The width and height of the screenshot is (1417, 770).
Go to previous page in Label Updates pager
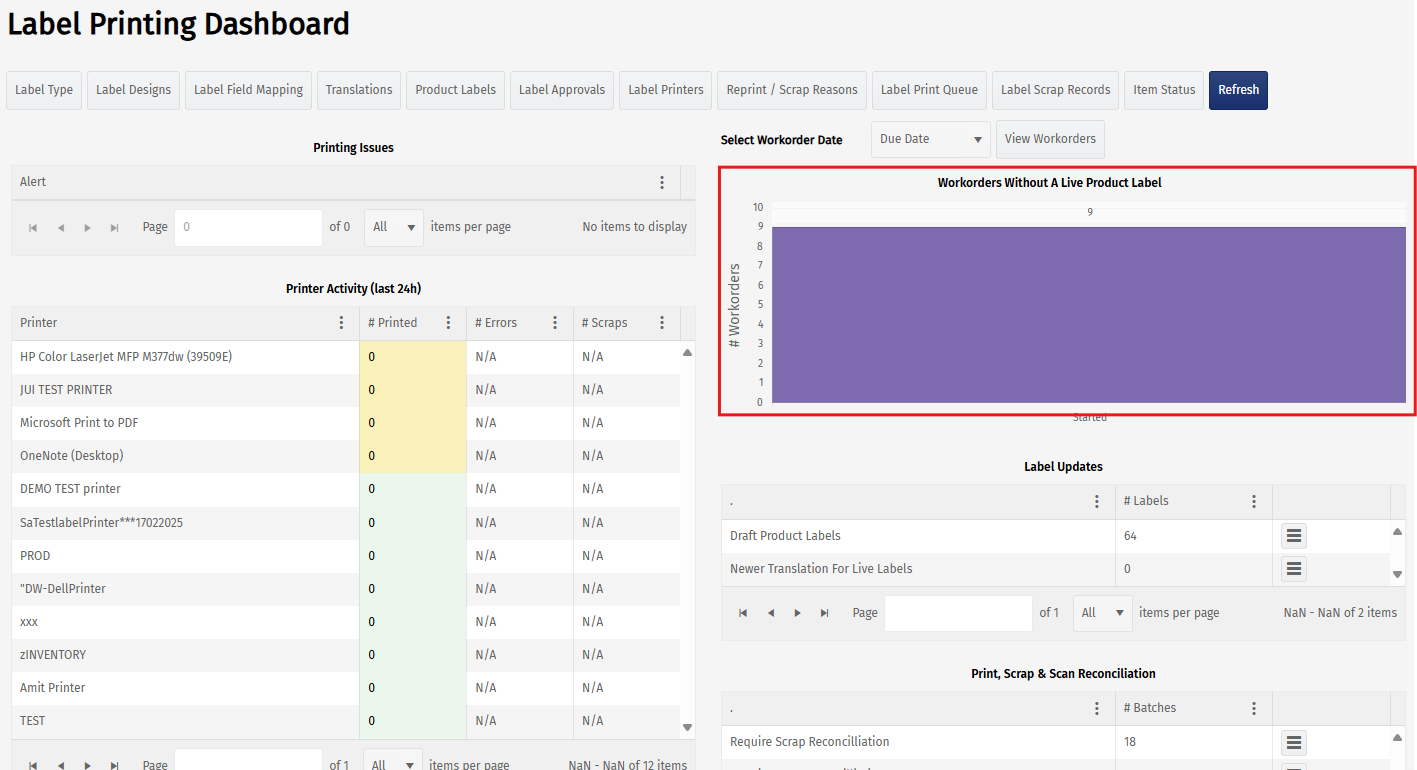[x=771, y=613]
